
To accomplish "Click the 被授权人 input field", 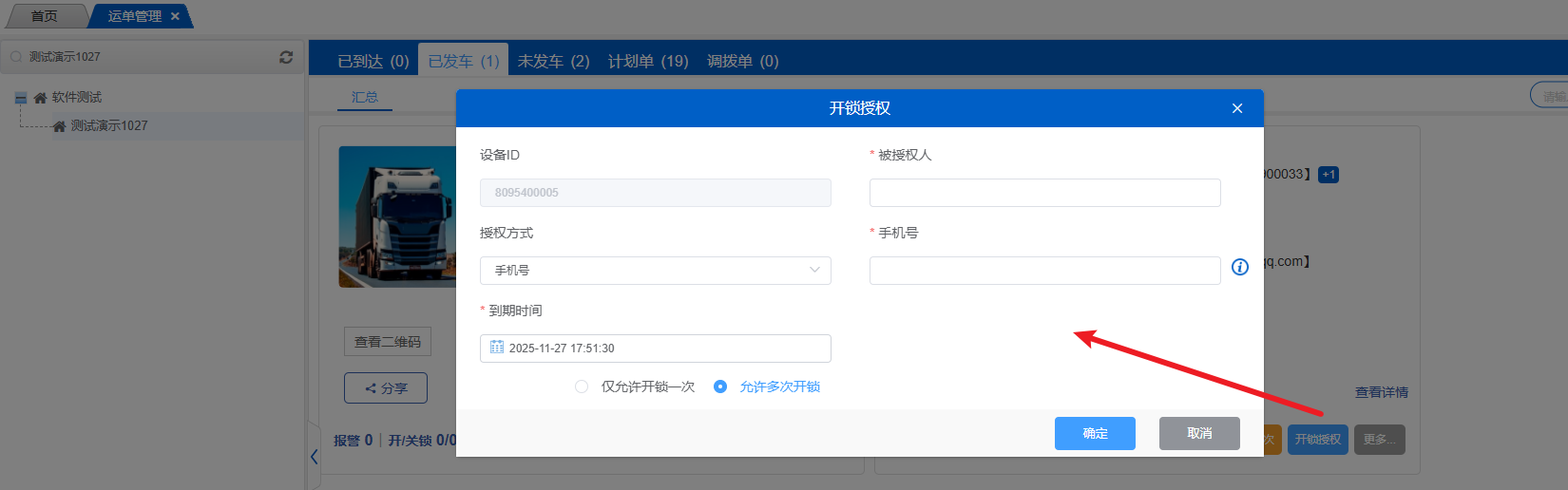I will [1044, 193].
